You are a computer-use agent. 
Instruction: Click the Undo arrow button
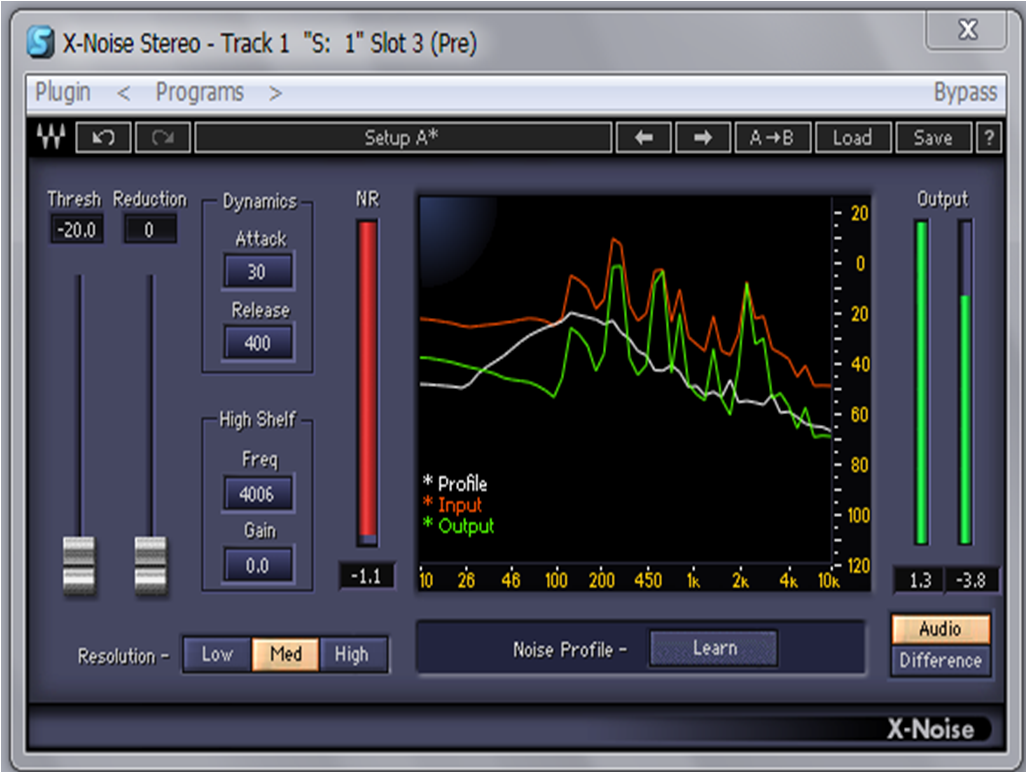point(103,138)
